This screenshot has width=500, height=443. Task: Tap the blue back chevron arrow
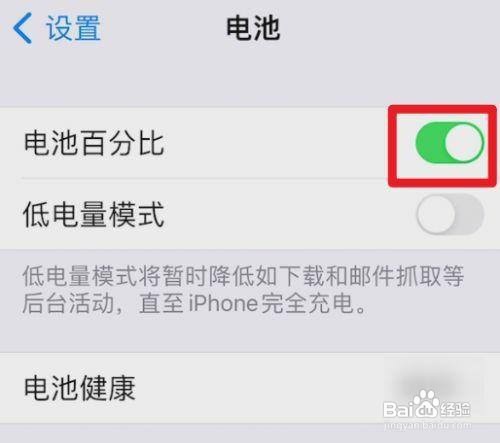tap(23, 28)
